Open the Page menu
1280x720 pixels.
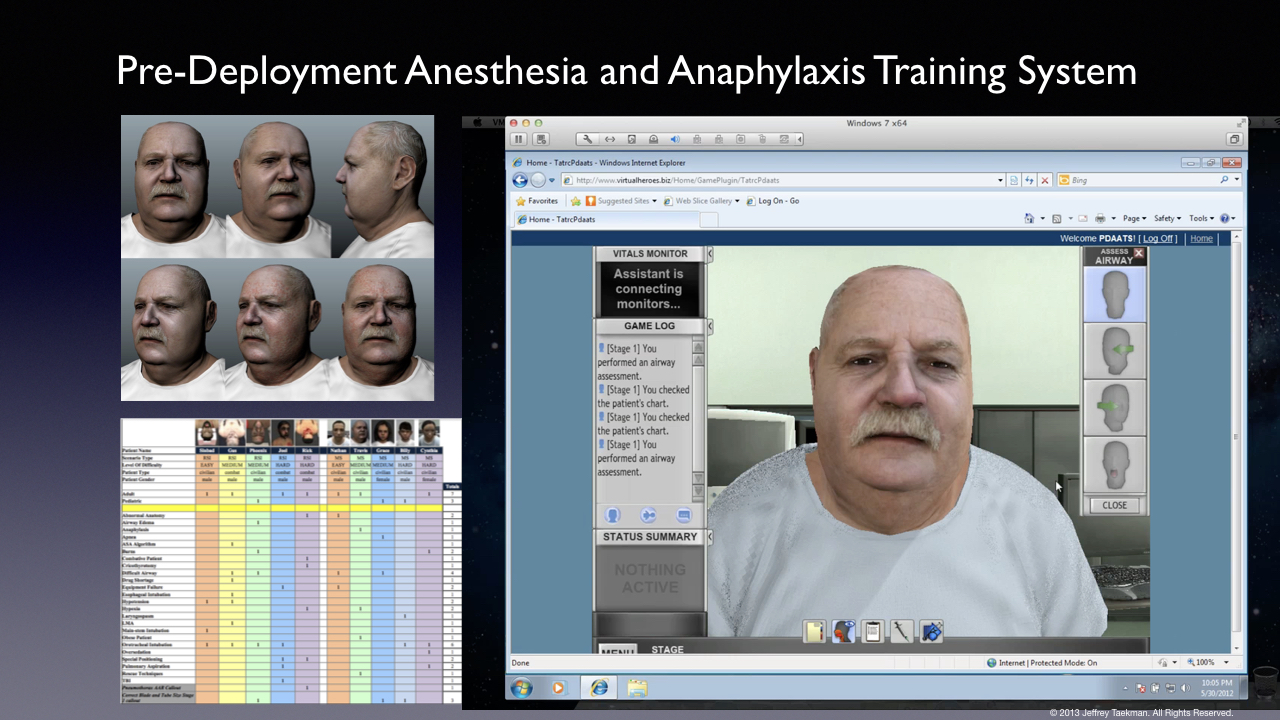click(1134, 218)
